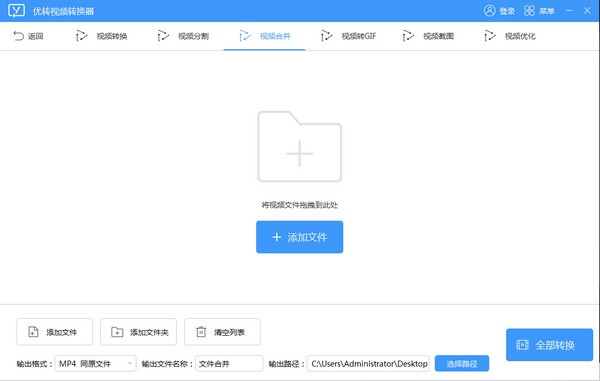Viewport: 600px width, 381px height.
Task: Click the 输出路径 path field
Action: coord(368,363)
